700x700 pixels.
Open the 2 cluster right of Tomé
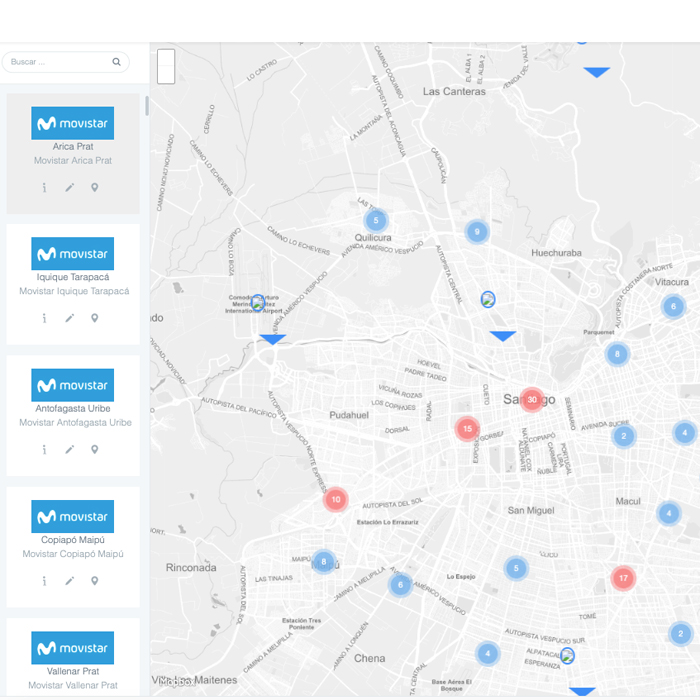[x=680, y=633]
